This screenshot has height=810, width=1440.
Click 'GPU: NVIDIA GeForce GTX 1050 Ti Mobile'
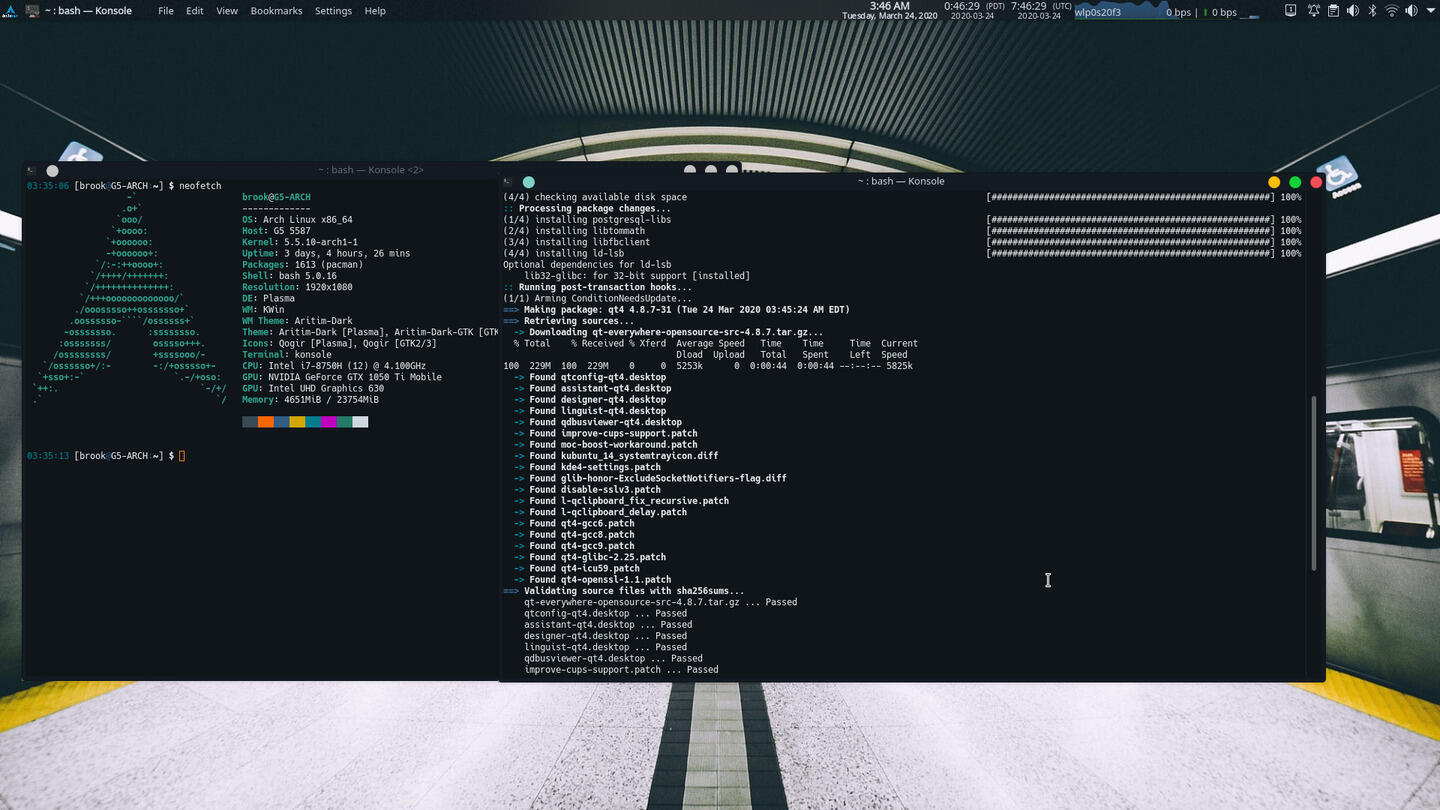pos(342,377)
